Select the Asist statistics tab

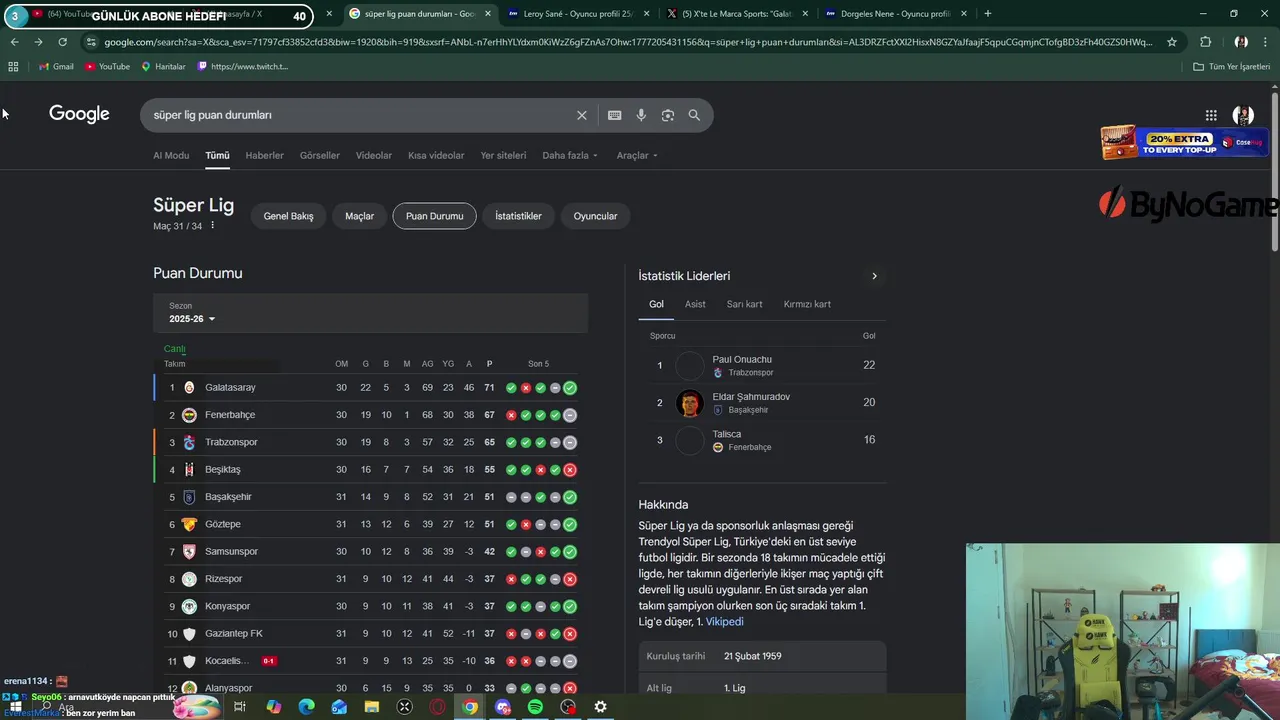(x=695, y=304)
